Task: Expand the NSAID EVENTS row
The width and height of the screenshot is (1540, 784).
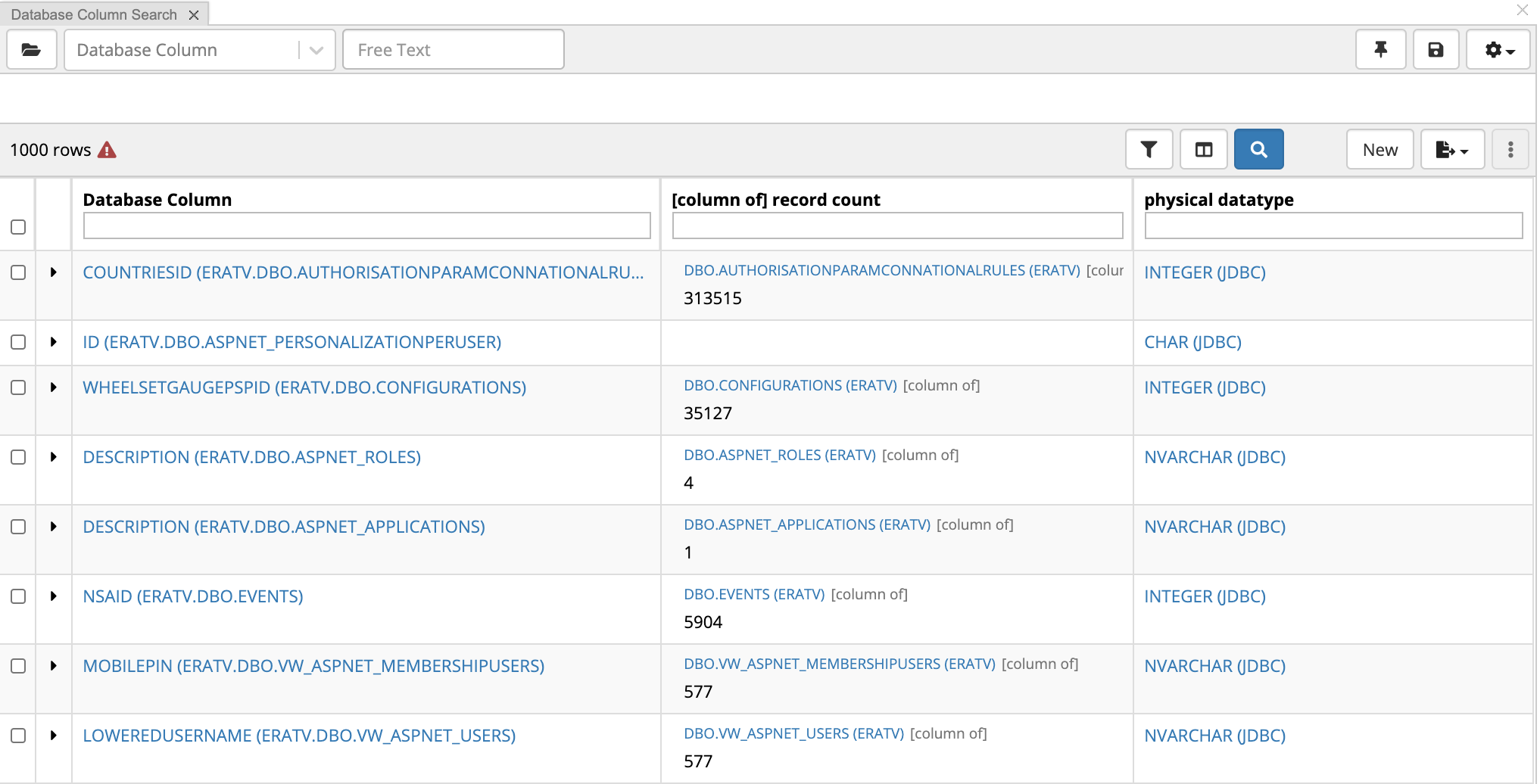Action: [x=53, y=596]
